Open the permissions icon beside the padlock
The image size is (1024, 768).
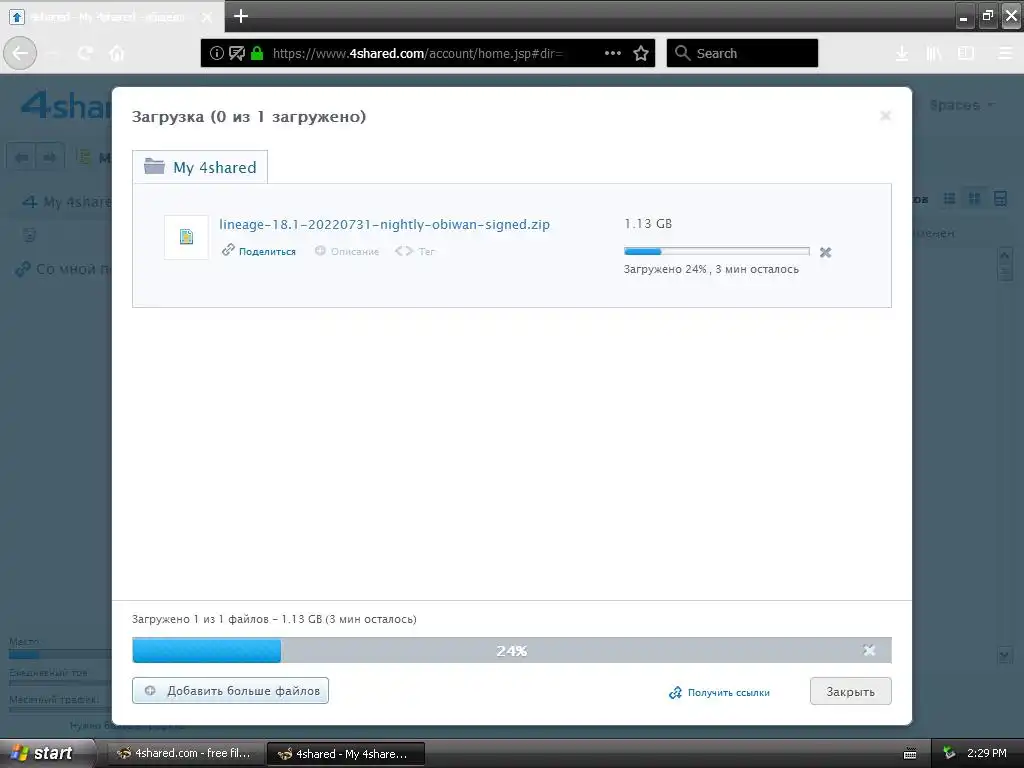click(237, 54)
